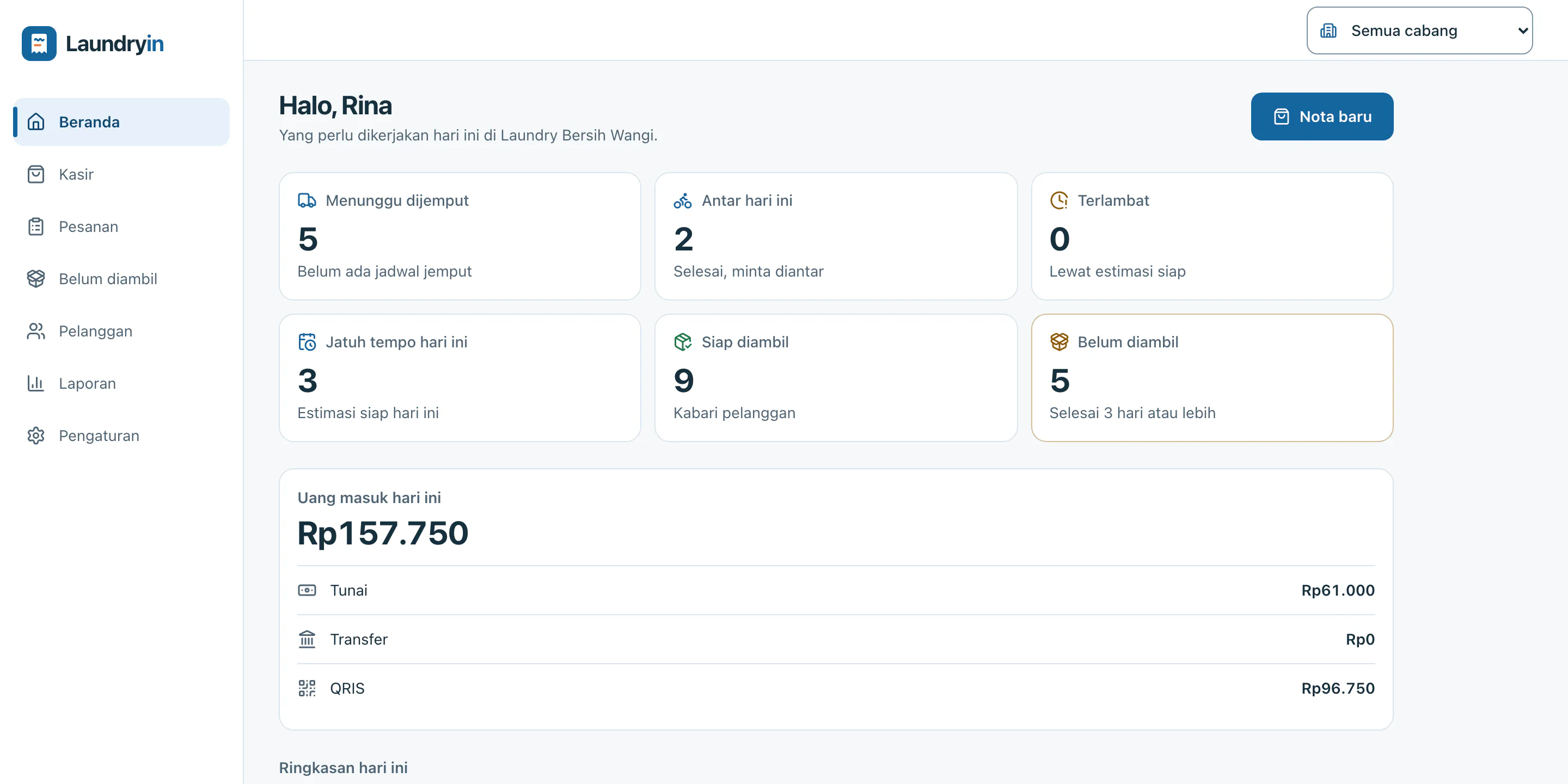1568x784 pixels.
Task: Open the Pesanan menu item
Action: [x=121, y=226]
